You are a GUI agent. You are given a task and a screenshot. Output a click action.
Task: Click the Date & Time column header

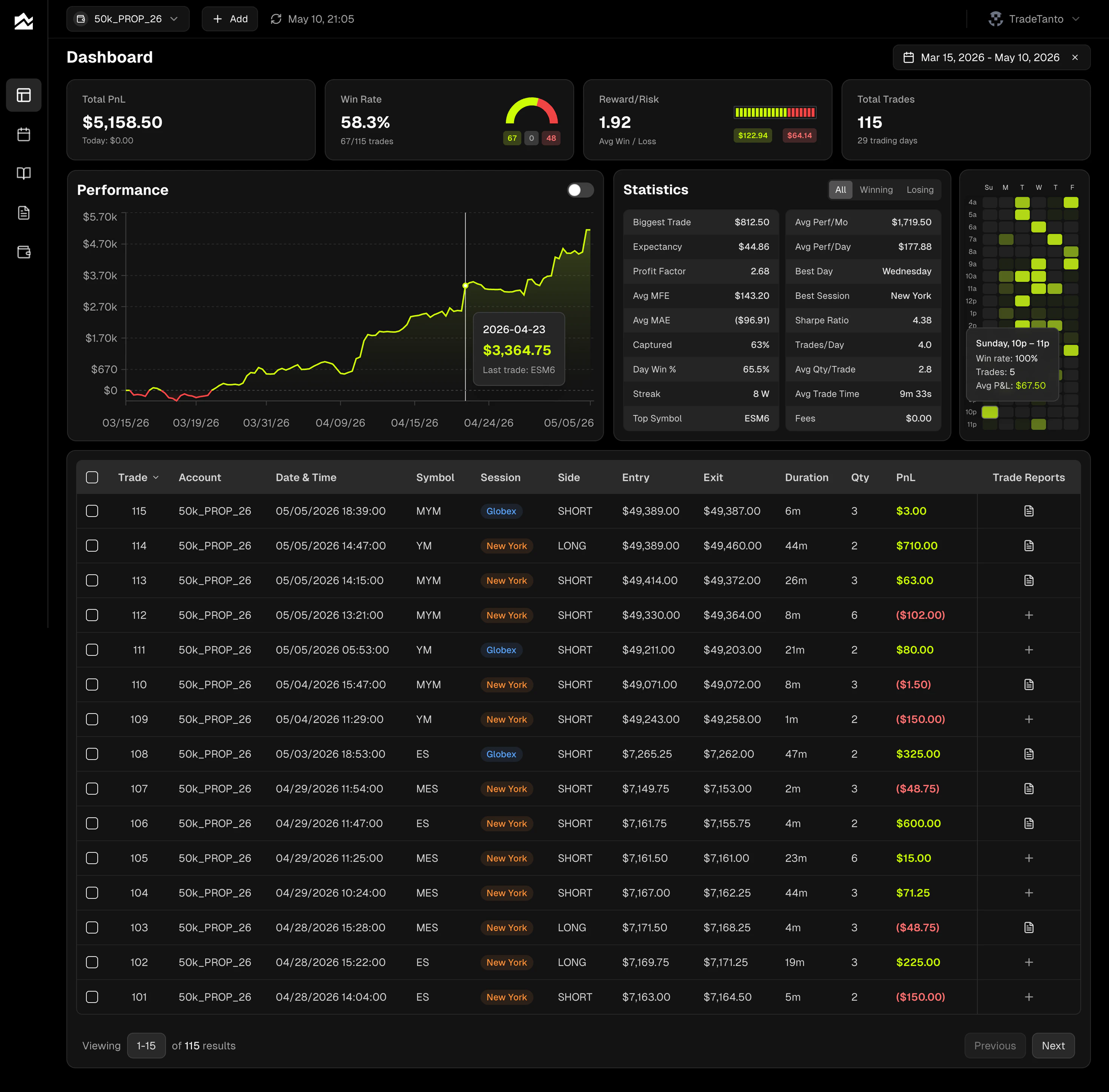pos(306,477)
